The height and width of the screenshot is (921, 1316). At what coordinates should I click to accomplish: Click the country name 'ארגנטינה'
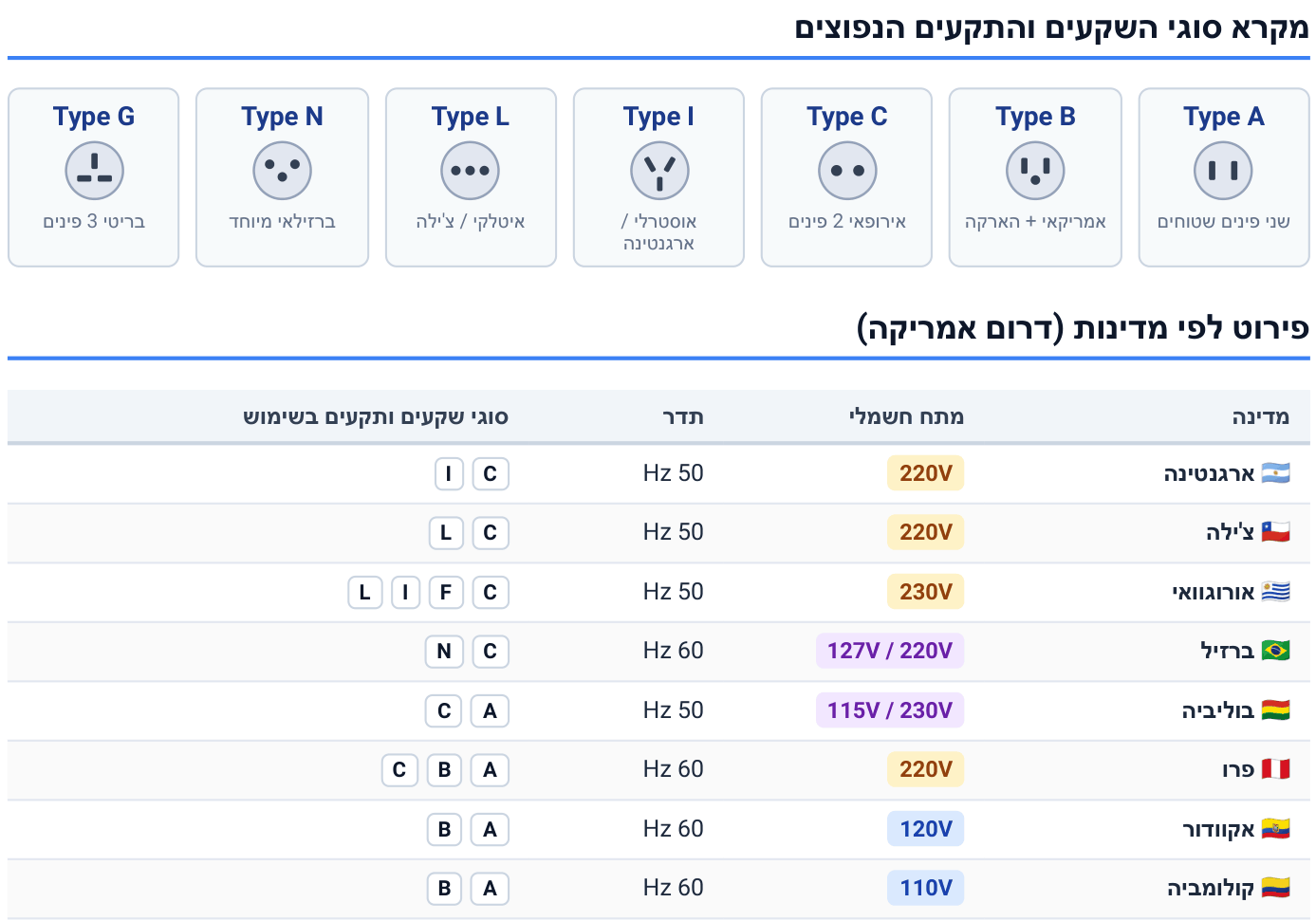click(x=1209, y=473)
